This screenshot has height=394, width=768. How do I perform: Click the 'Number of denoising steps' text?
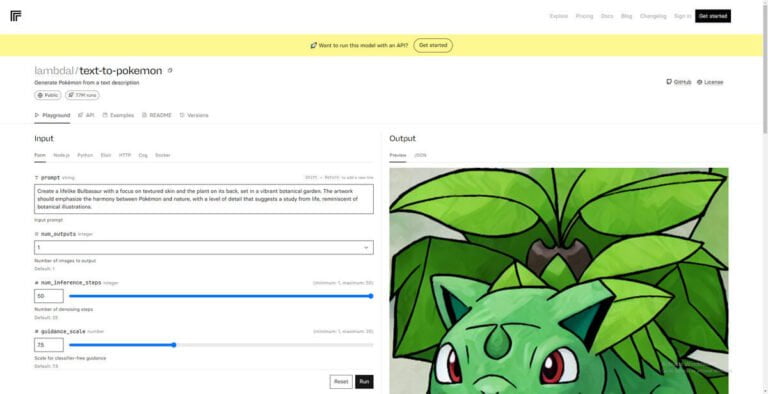[x=64, y=310]
